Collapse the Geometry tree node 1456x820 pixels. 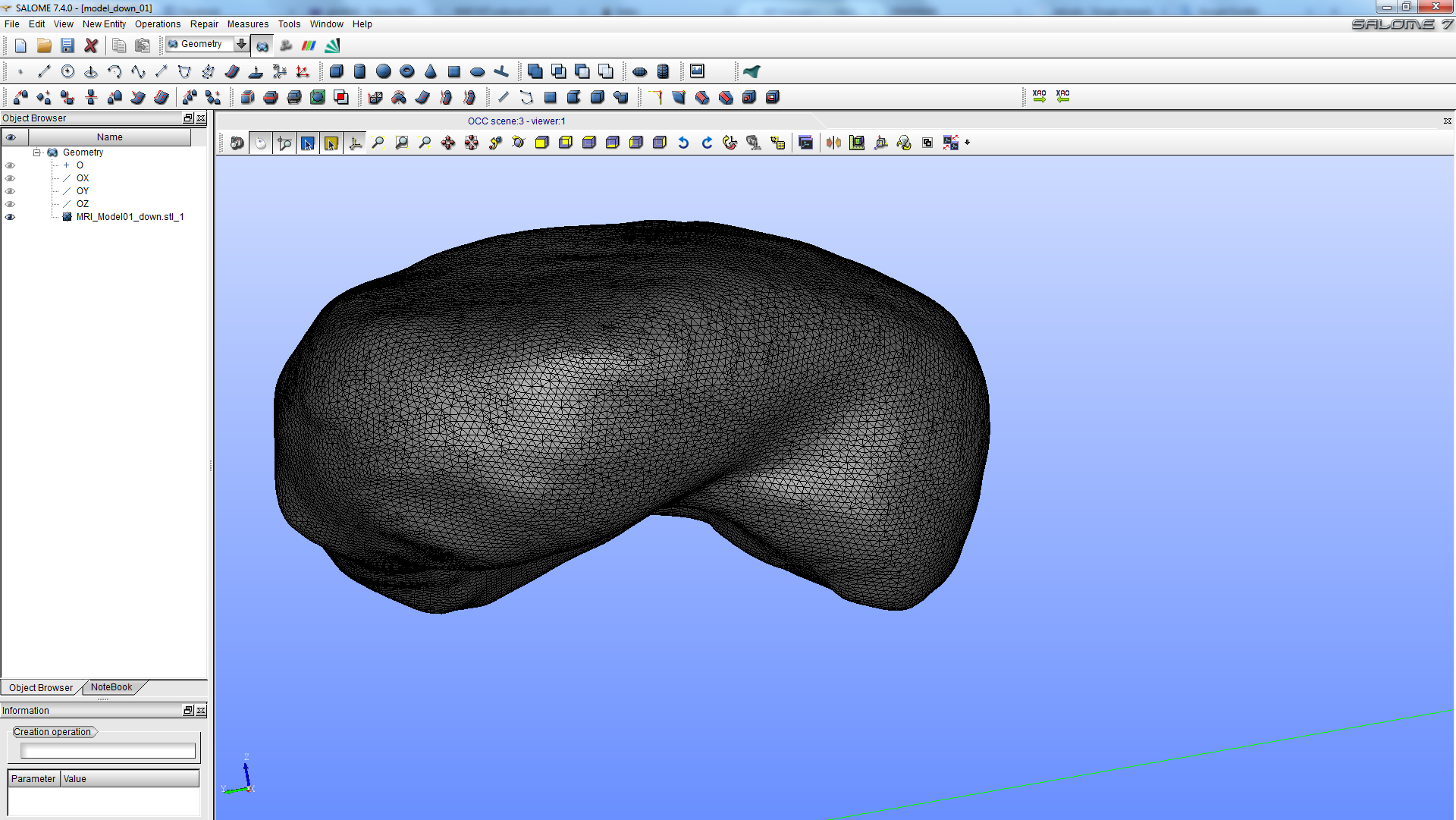pos(36,152)
